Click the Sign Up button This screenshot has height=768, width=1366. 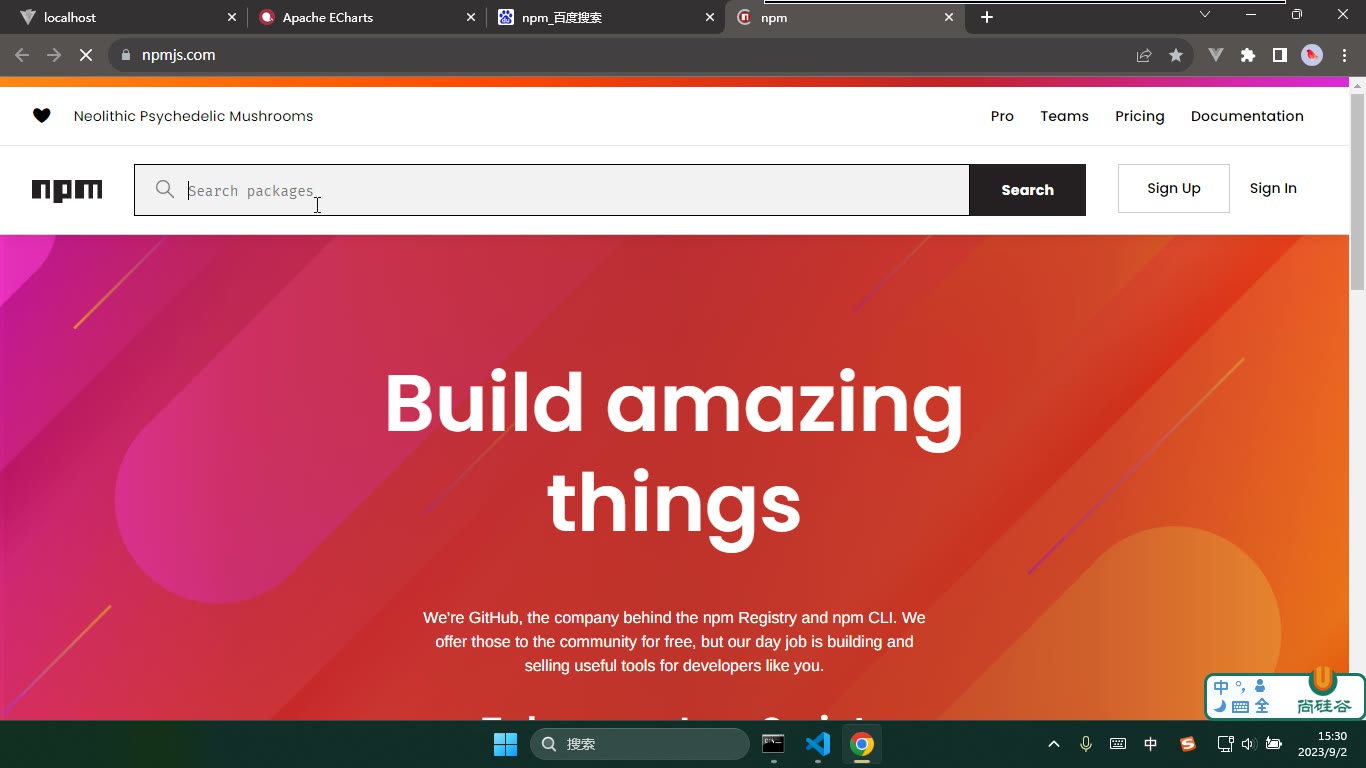pos(1173,188)
